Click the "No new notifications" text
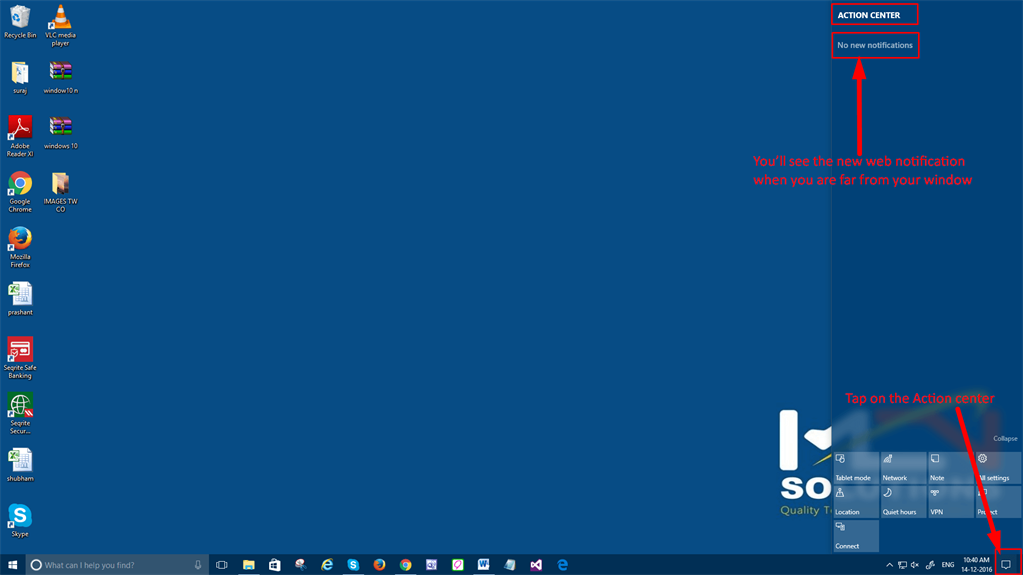 point(874,45)
